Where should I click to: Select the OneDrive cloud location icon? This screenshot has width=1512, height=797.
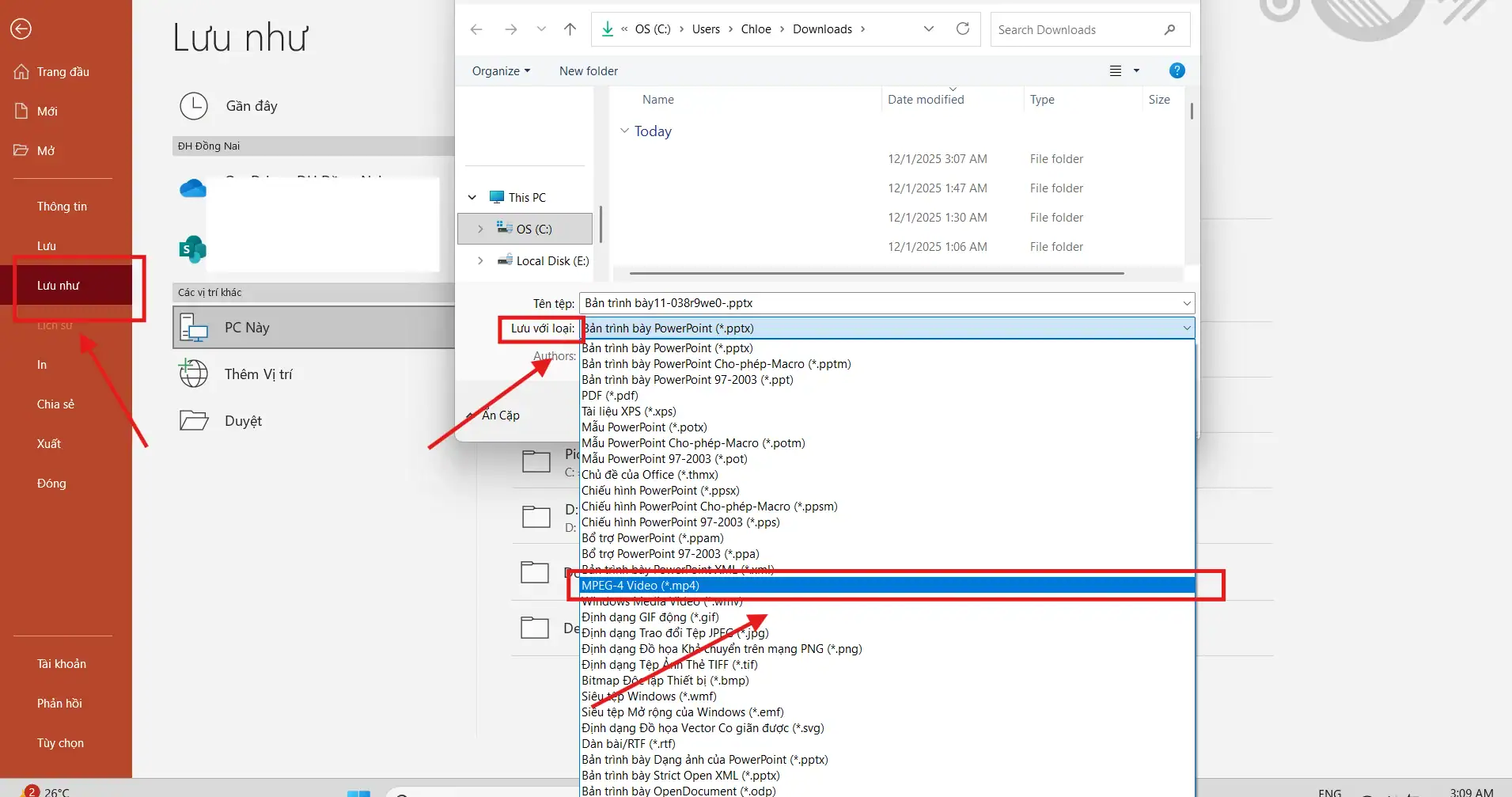pyautogui.click(x=192, y=188)
